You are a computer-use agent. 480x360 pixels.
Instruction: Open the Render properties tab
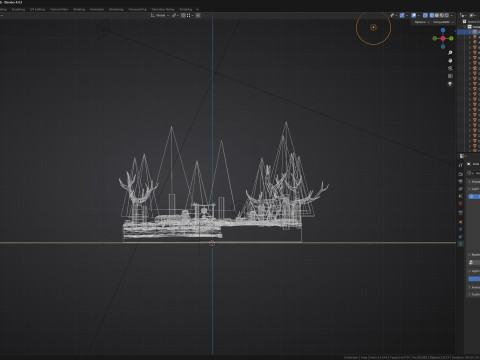coord(461,174)
